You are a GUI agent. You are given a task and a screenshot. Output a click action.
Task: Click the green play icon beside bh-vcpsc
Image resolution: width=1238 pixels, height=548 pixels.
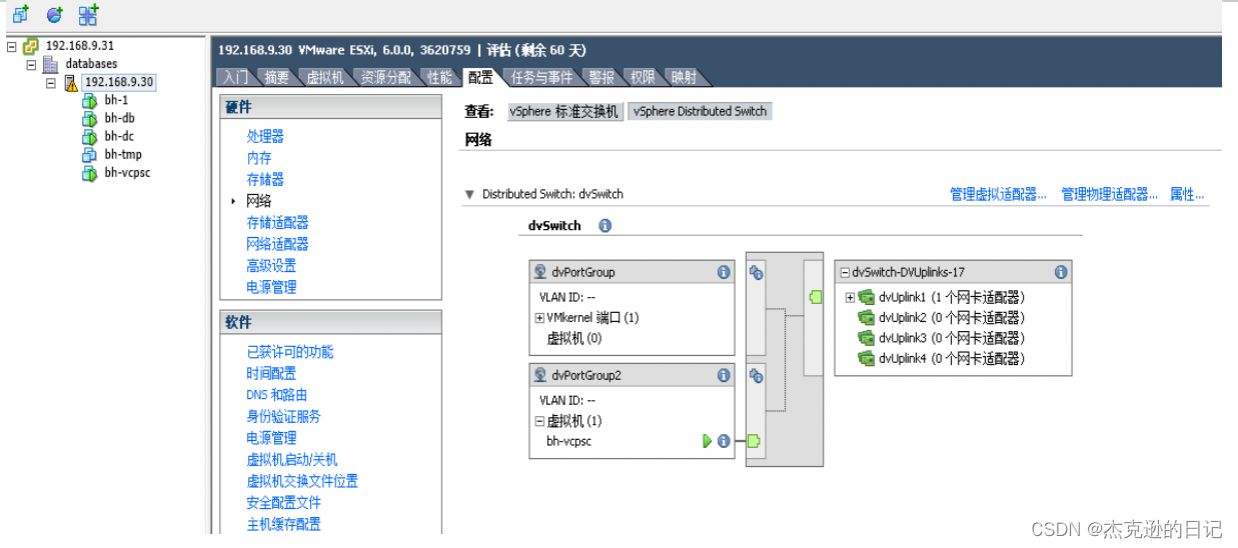707,441
